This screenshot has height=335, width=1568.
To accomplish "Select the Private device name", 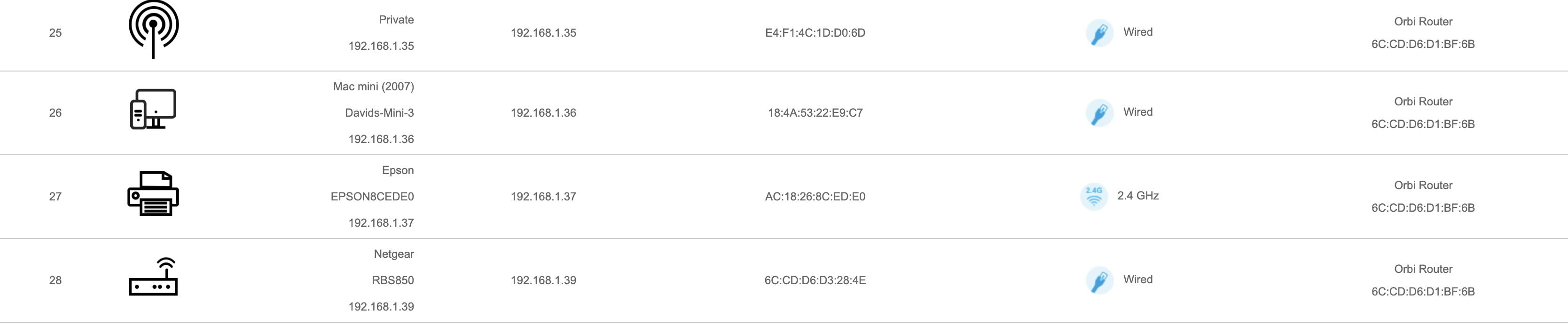I will point(396,19).
